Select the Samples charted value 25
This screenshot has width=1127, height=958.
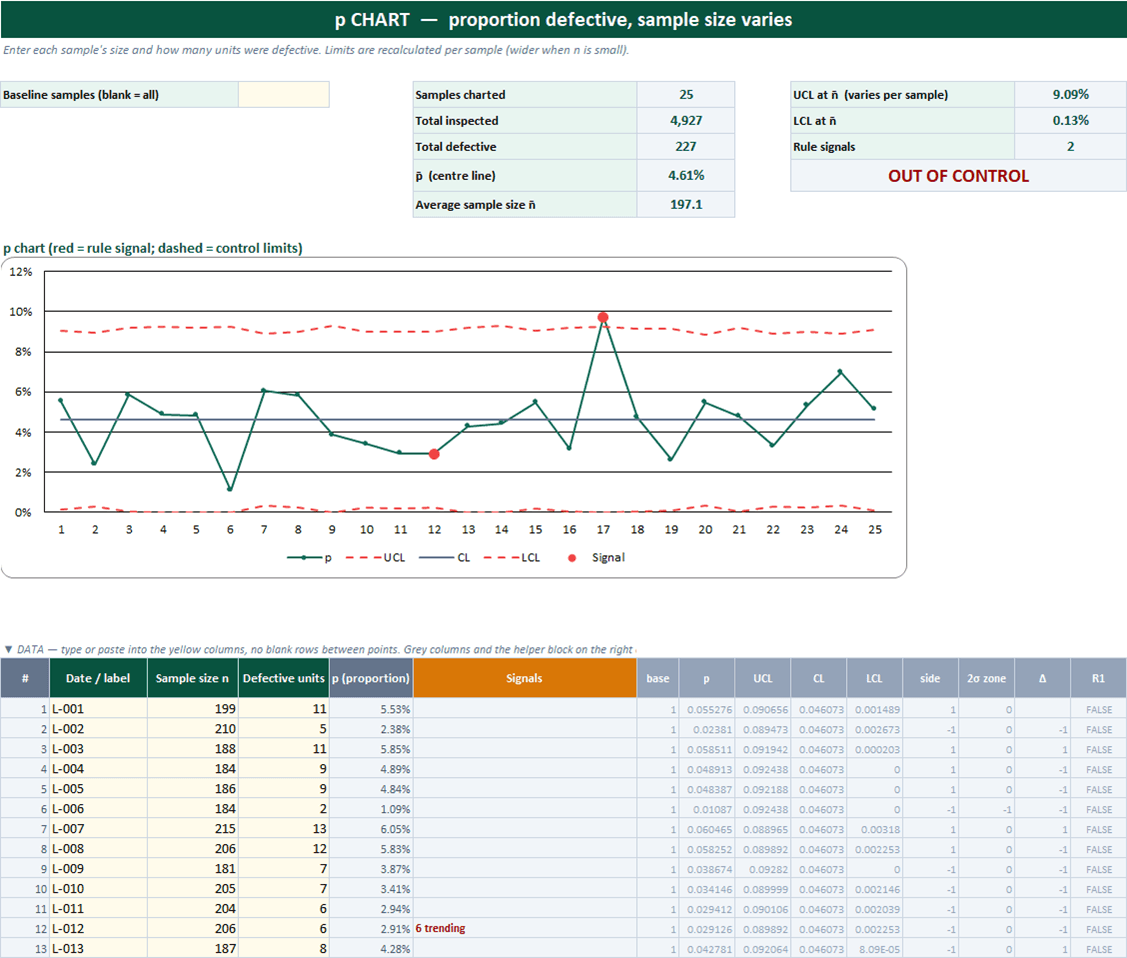(x=686, y=95)
